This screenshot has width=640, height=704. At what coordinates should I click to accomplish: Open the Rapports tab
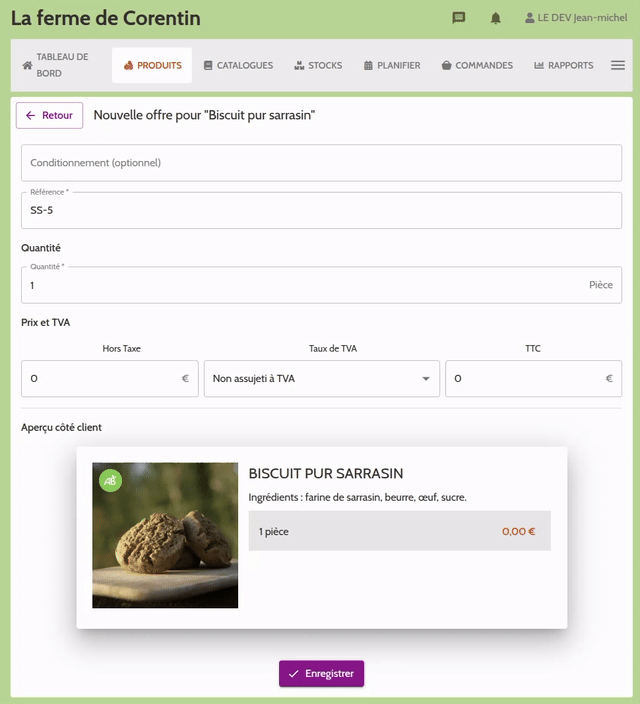[x=563, y=65]
